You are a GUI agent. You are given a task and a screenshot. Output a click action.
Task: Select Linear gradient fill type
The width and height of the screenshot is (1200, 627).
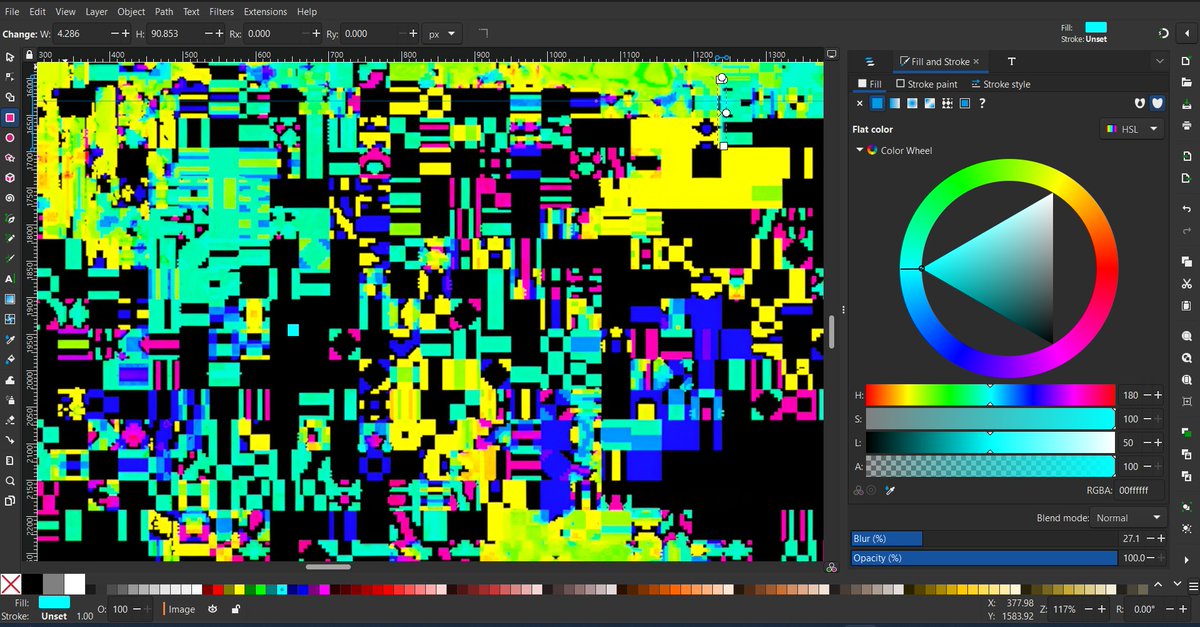pyautogui.click(x=895, y=103)
